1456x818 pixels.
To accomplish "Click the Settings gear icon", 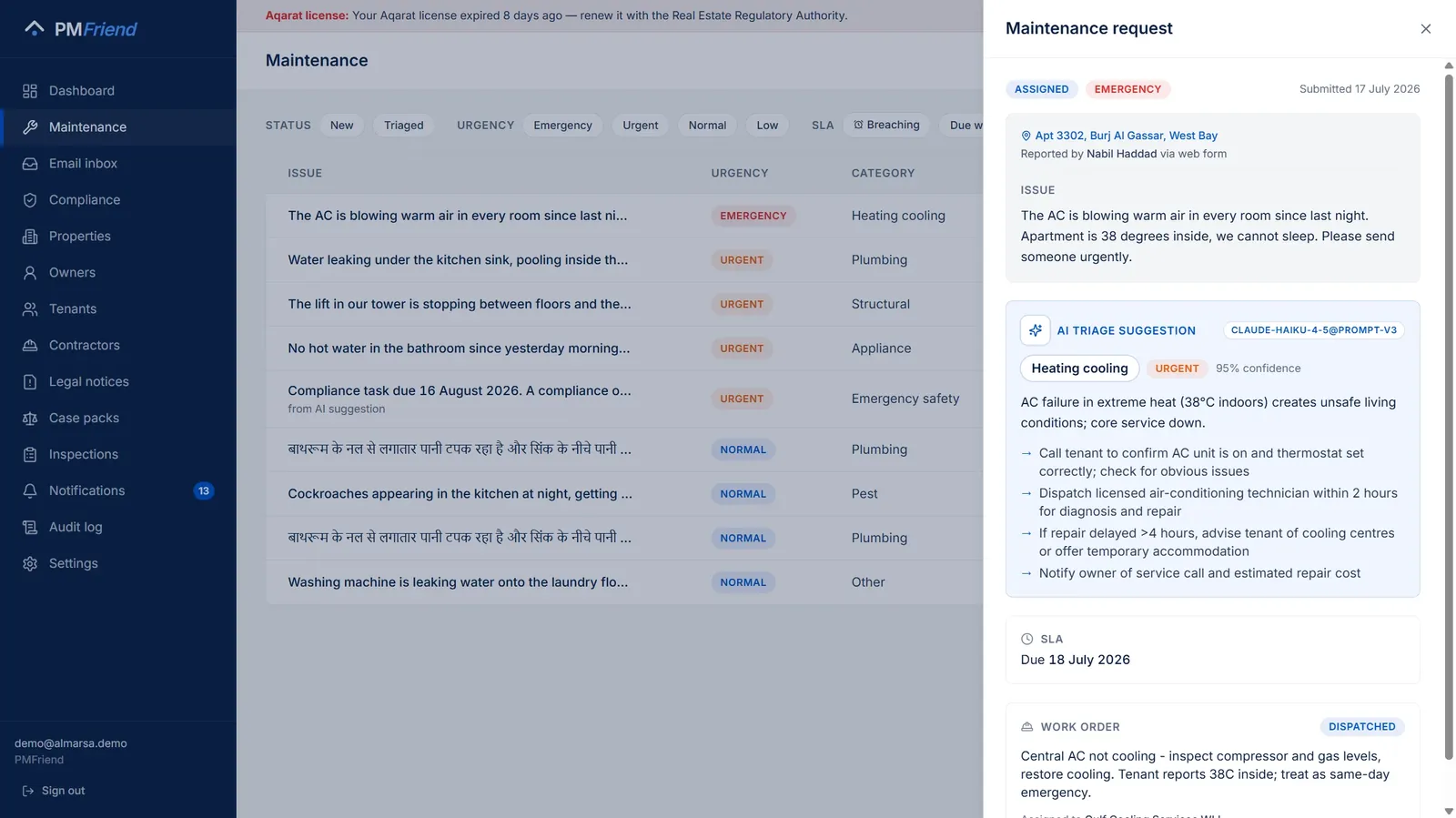I will point(30,564).
